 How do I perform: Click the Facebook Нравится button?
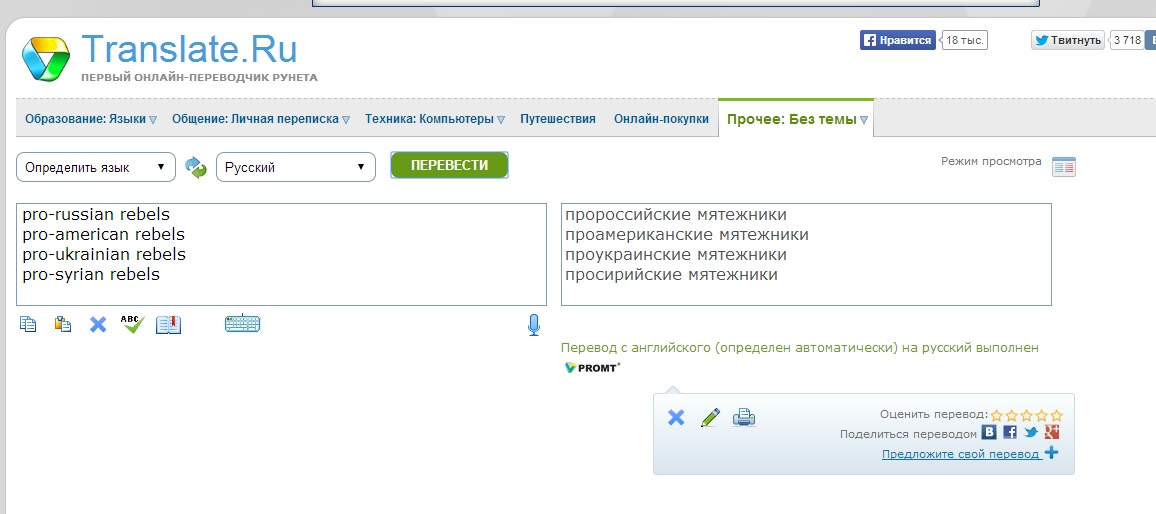(x=898, y=41)
